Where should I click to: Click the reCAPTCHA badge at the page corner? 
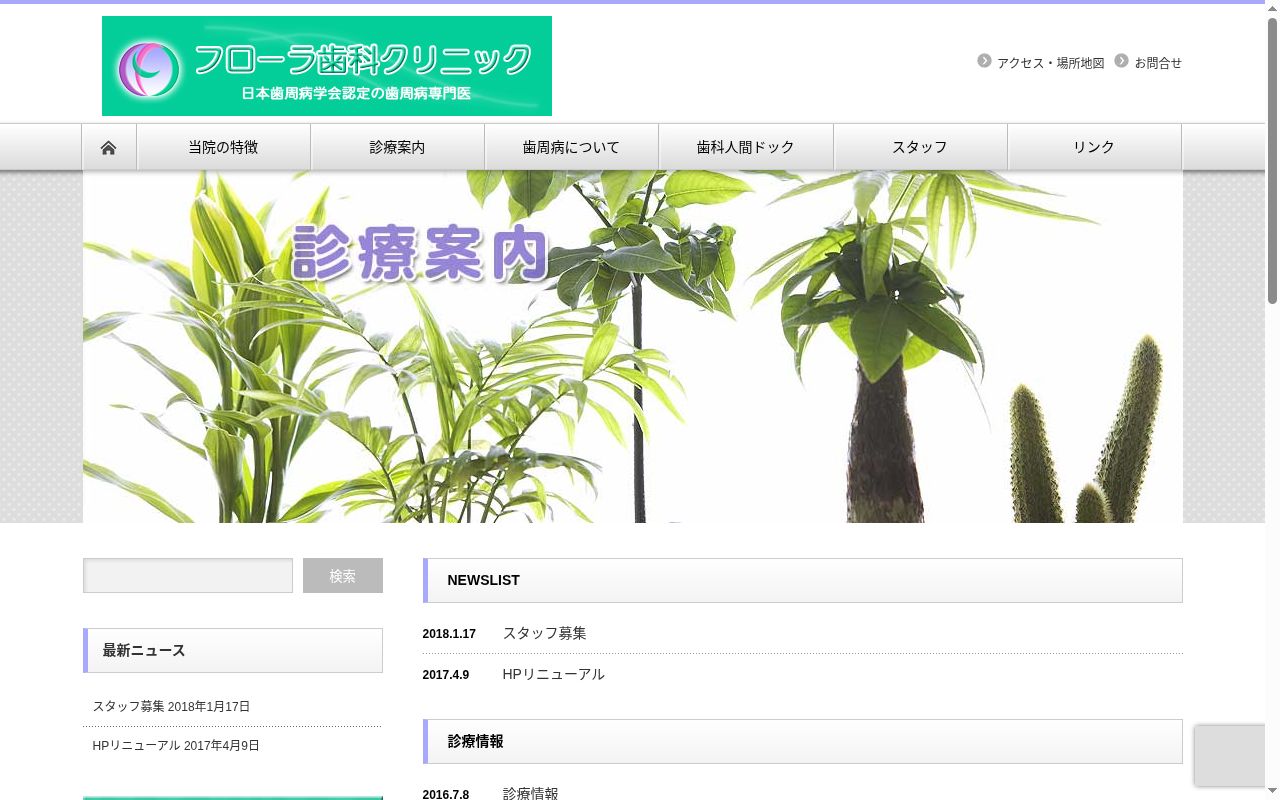click(x=1230, y=755)
